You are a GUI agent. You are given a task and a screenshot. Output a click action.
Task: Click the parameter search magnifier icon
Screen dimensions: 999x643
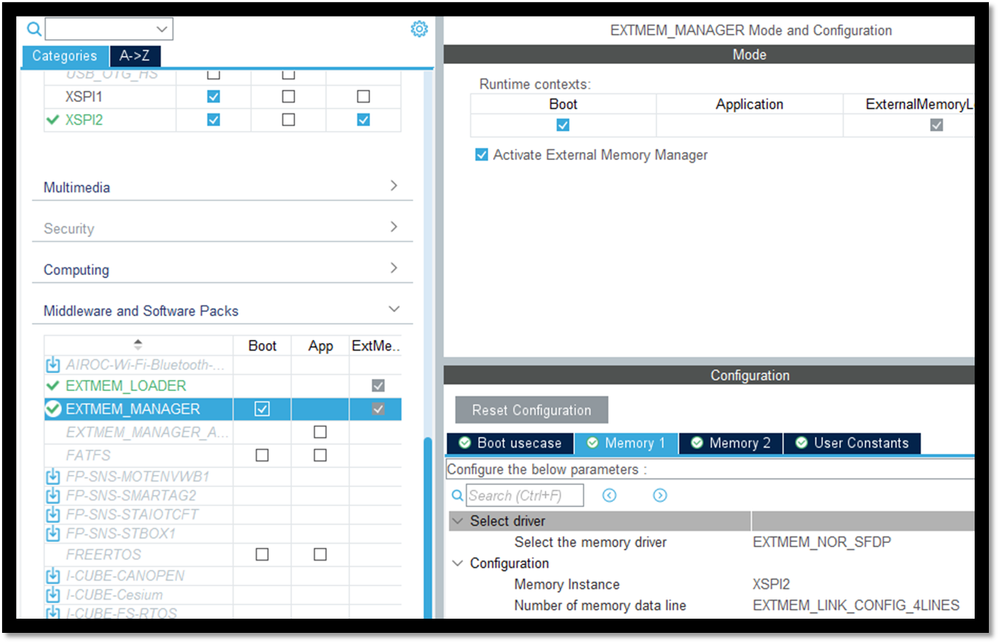click(x=457, y=495)
